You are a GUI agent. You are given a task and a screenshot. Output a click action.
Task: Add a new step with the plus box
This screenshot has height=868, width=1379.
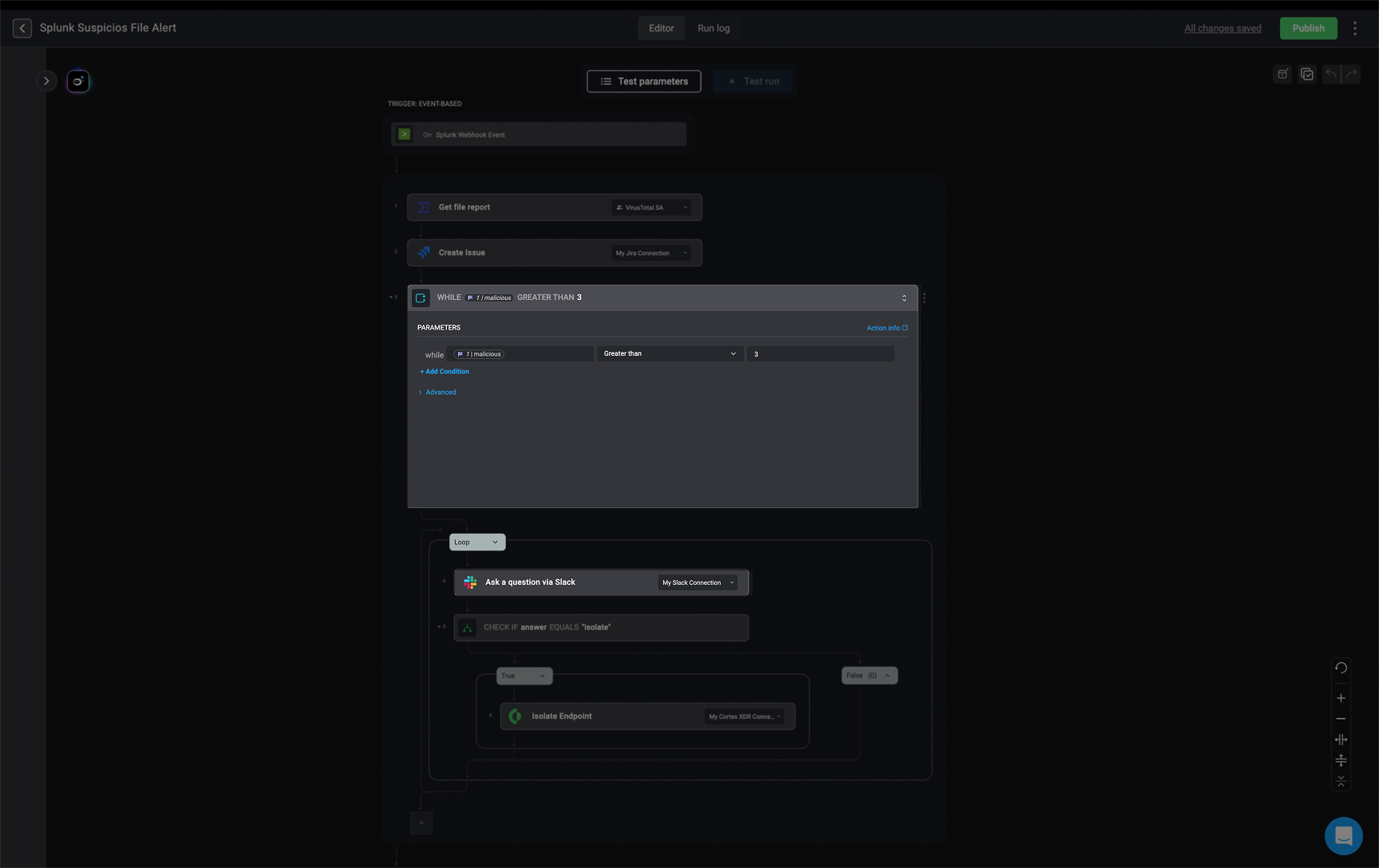pyautogui.click(x=421, y=823)
